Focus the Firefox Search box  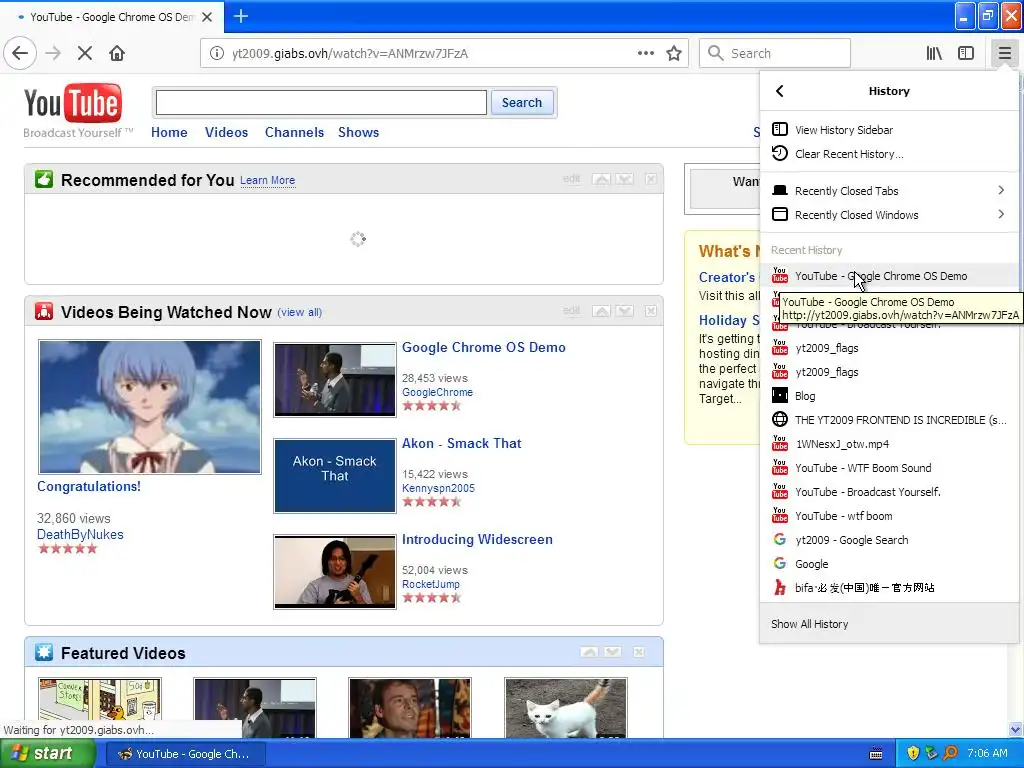pos(775,54)
